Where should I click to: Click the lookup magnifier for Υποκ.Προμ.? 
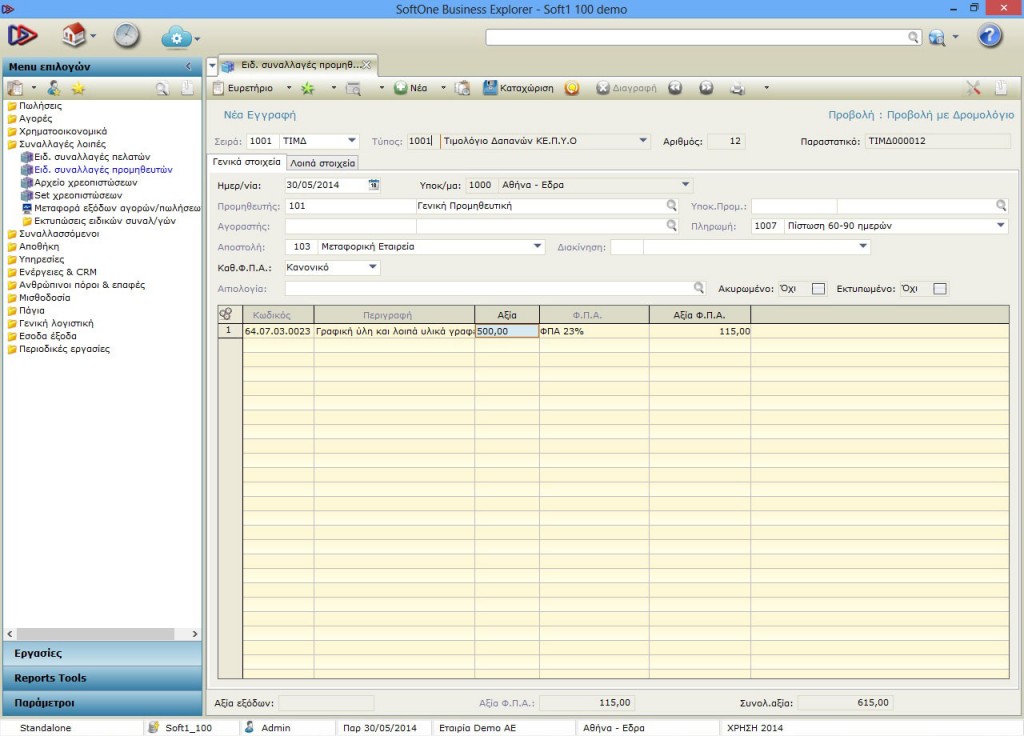tap(1001, 206)
